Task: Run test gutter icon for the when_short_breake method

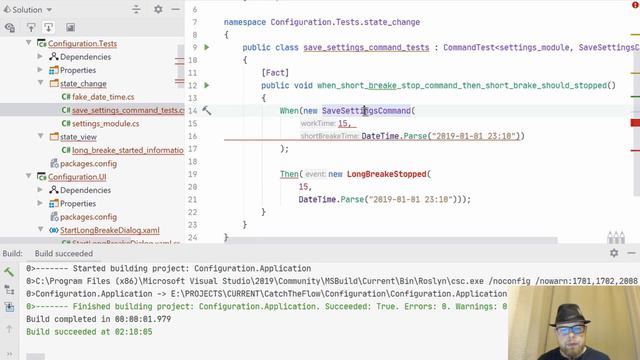Action: [x=207, y=85]
